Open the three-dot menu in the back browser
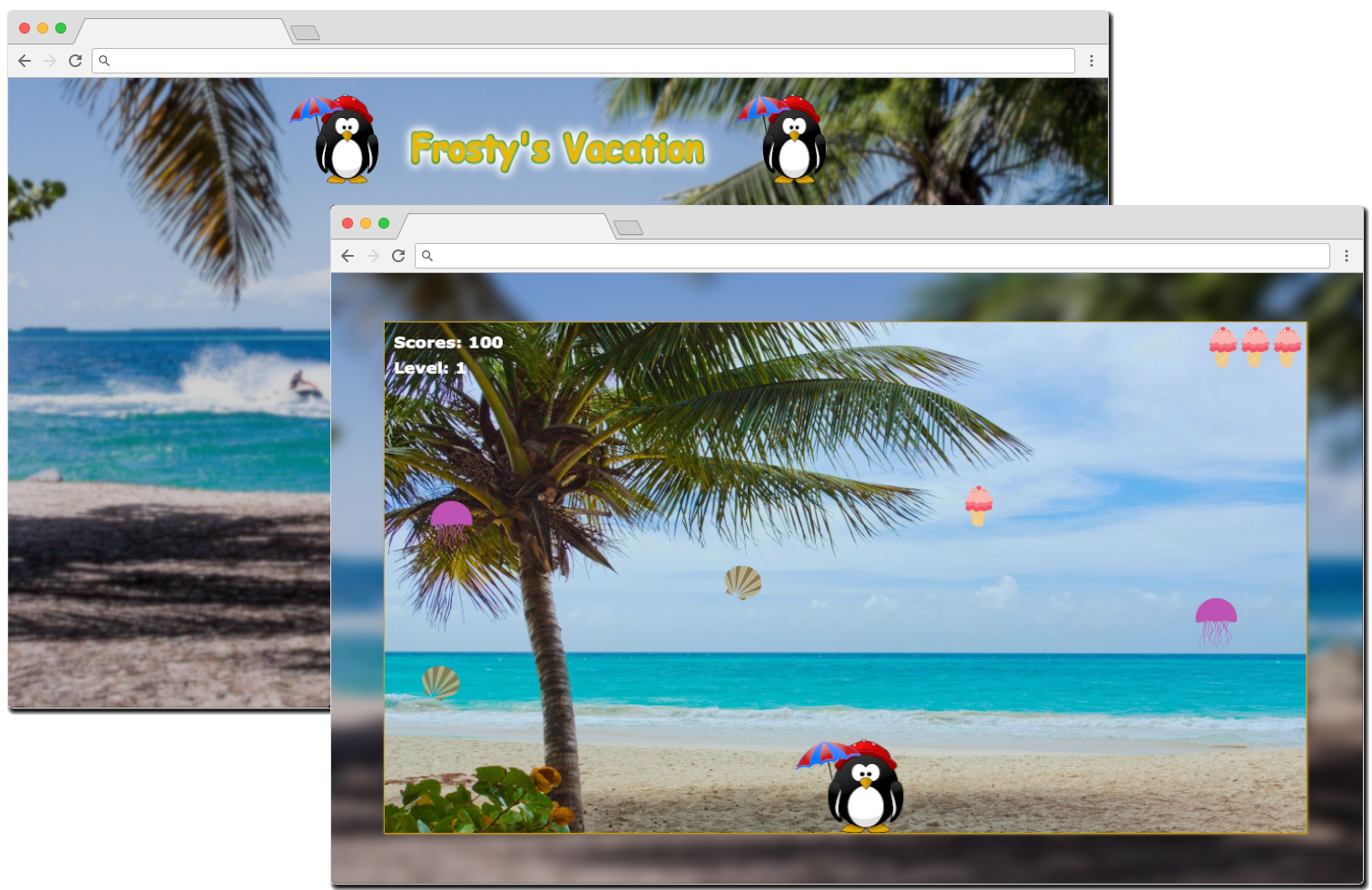Screen dimensions: 1372x890 (x=1091, y=61)
